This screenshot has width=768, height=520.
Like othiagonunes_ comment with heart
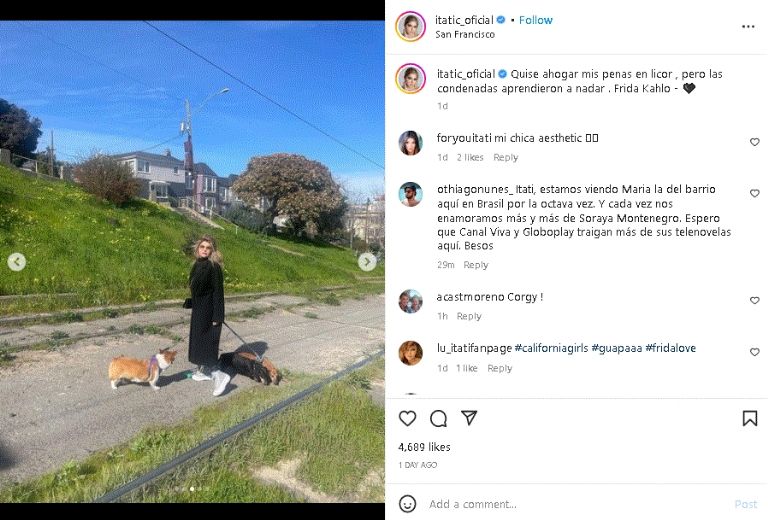pos(754,193)
